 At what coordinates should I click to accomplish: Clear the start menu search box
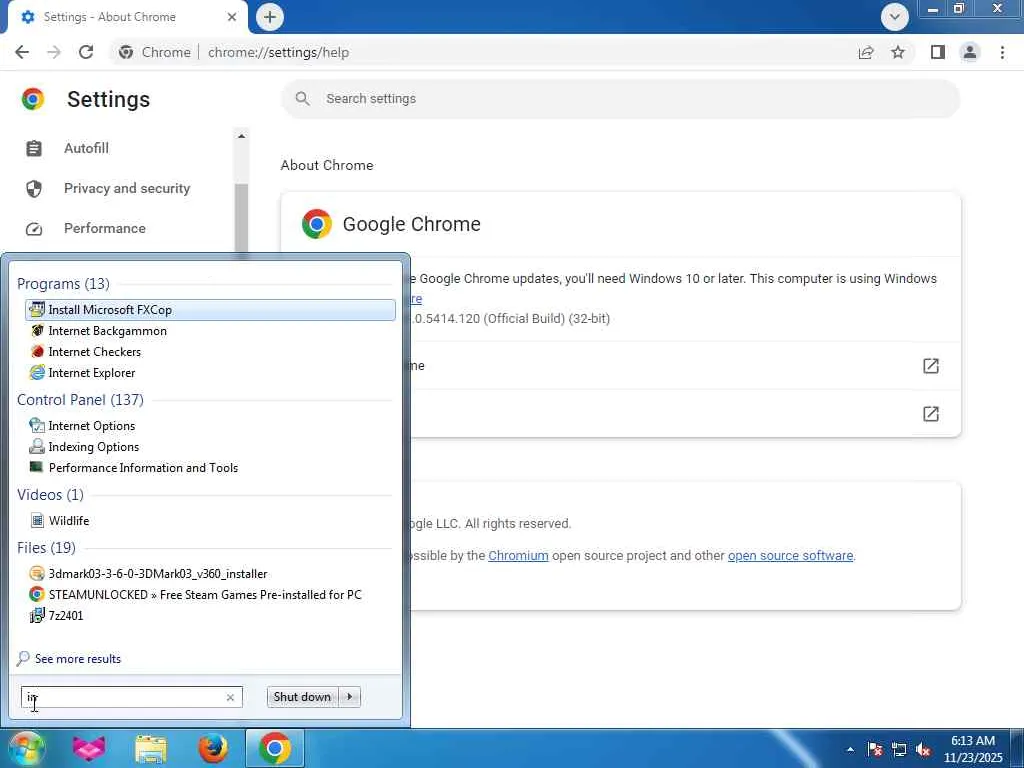point(230,697)
